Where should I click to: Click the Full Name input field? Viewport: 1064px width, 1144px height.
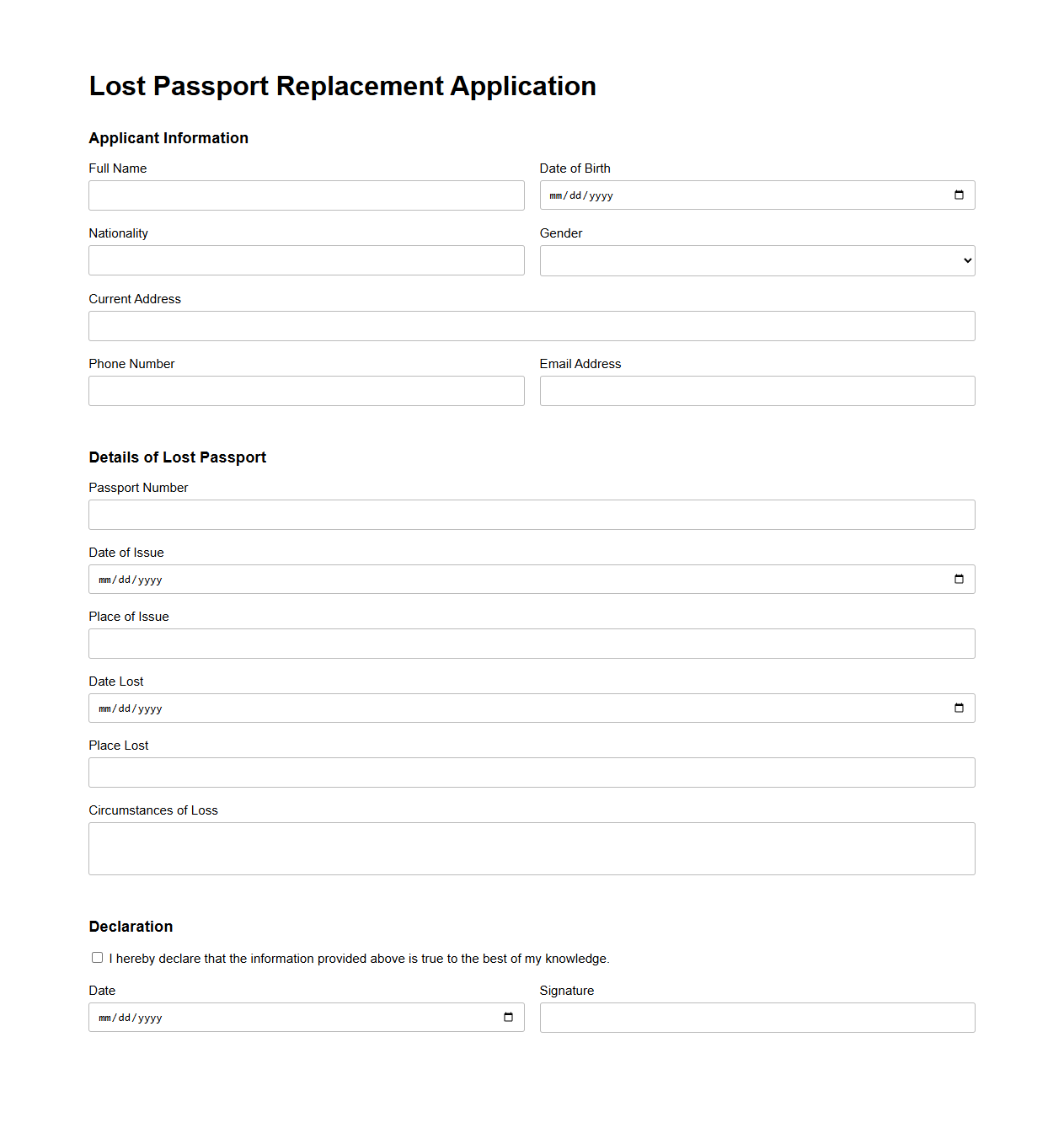point(306,195)
